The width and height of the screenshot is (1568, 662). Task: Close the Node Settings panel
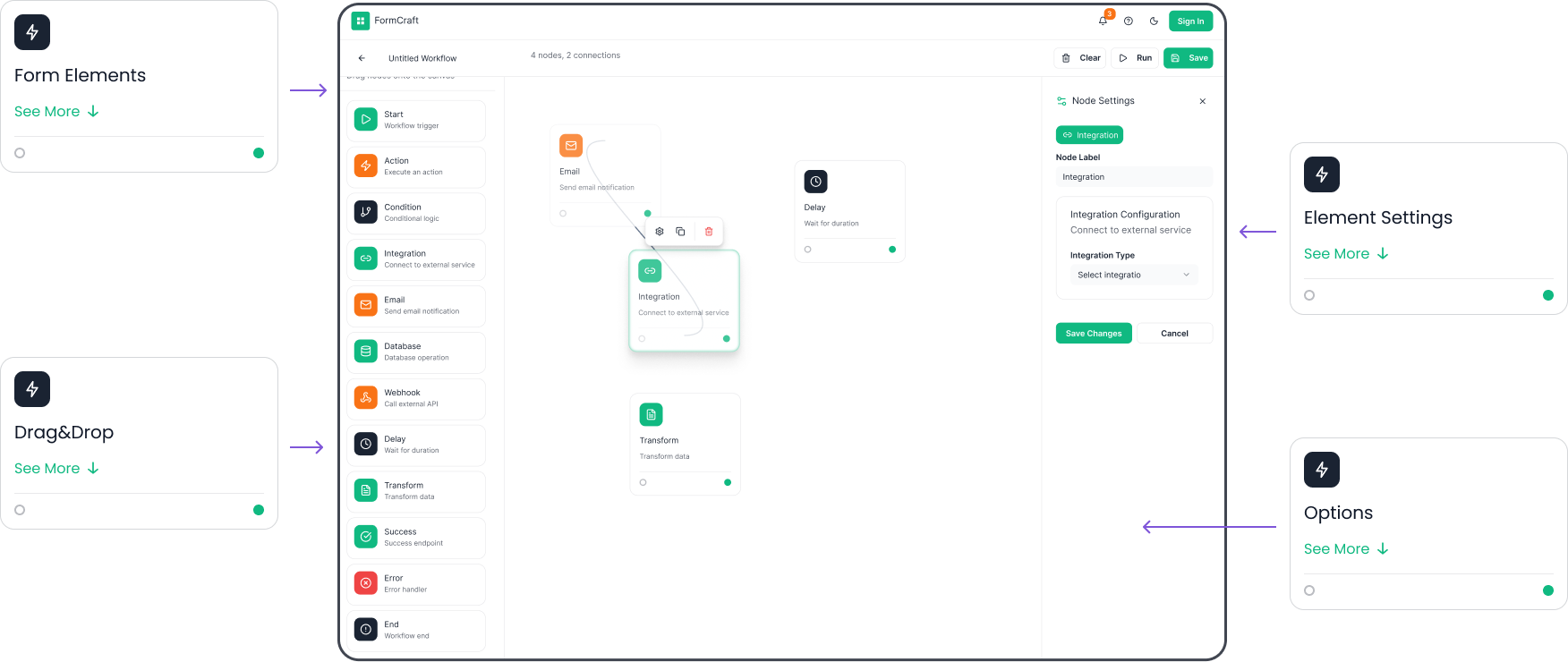pos(1202,101)
